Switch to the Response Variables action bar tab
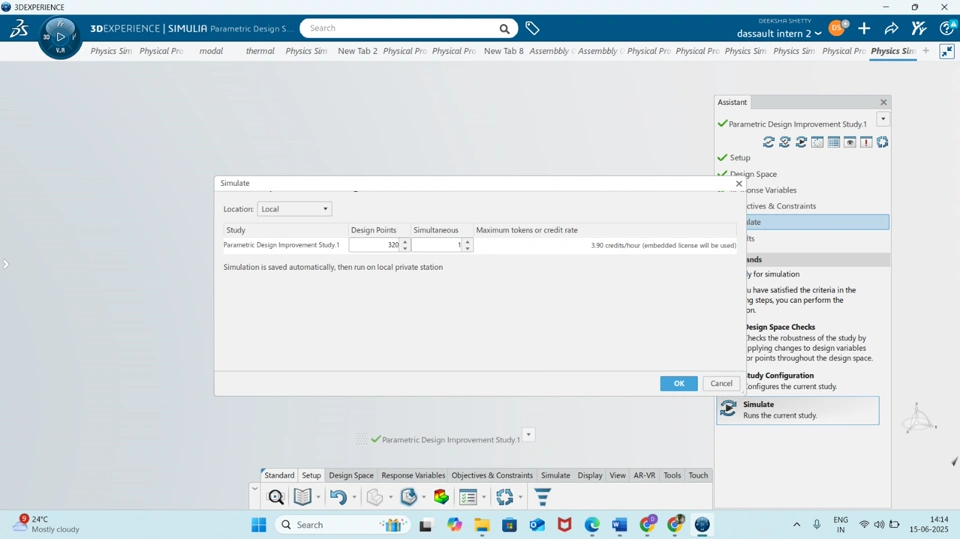The width and height of the screenshot is (960, 539). 413,475
